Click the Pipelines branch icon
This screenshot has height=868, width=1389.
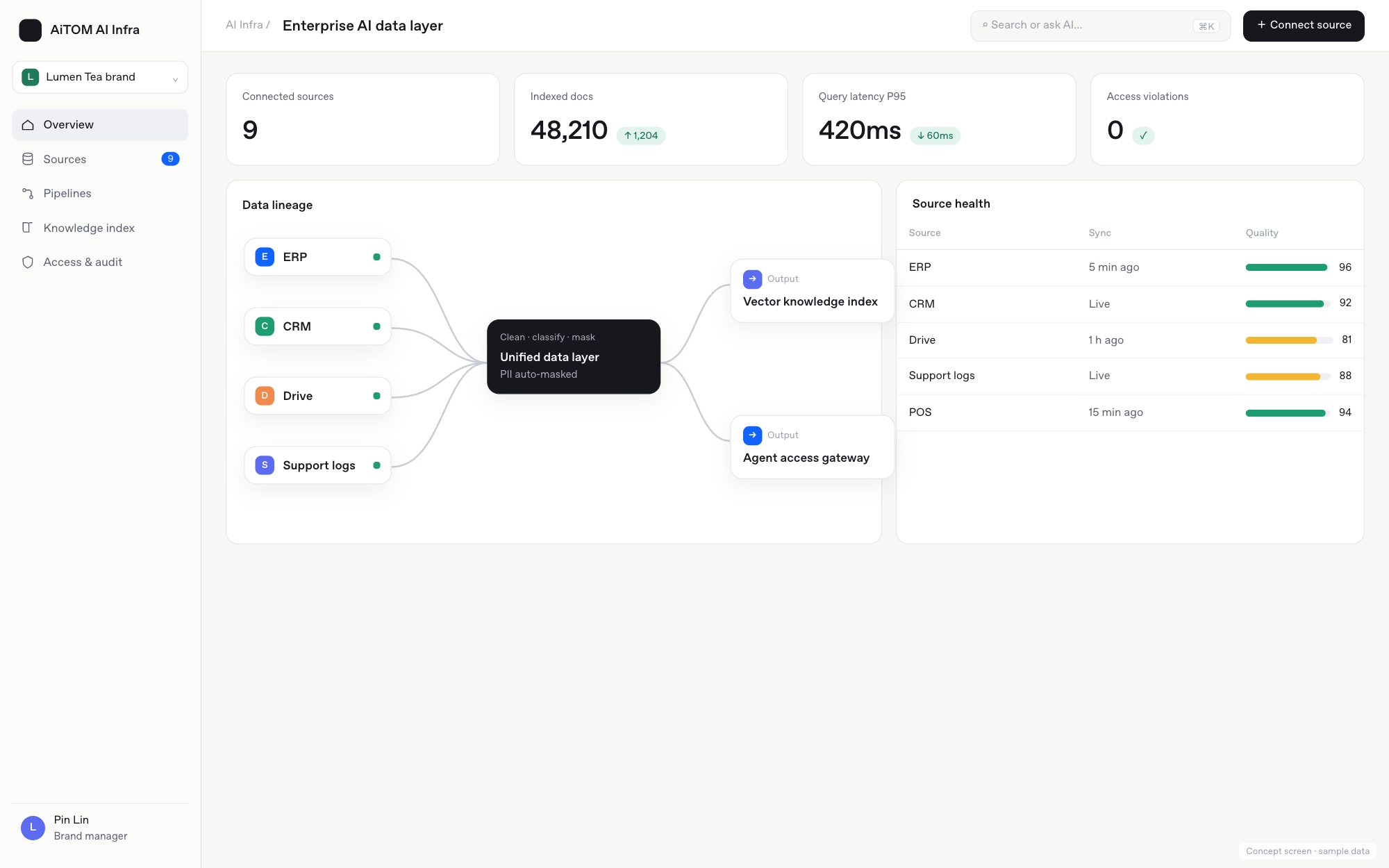coord(28,193)
